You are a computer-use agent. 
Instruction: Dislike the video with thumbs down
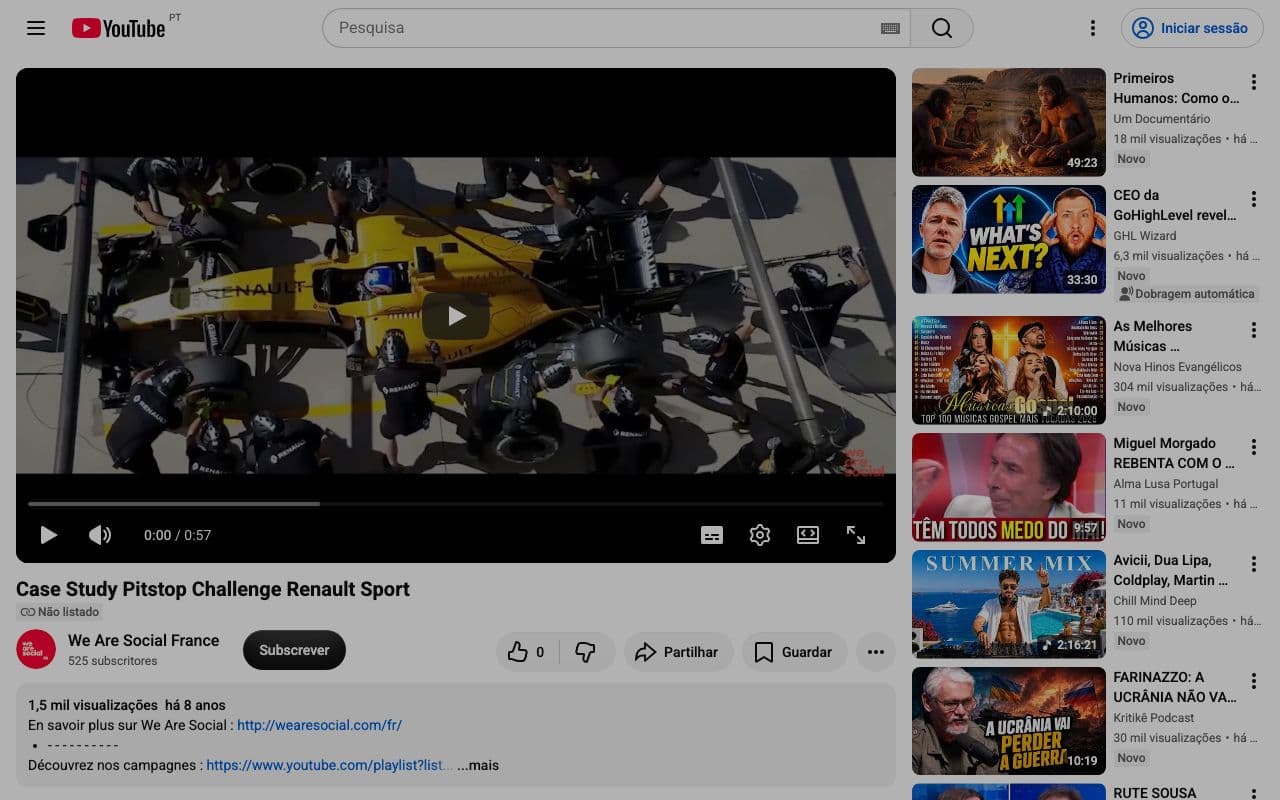coord(586,652)
